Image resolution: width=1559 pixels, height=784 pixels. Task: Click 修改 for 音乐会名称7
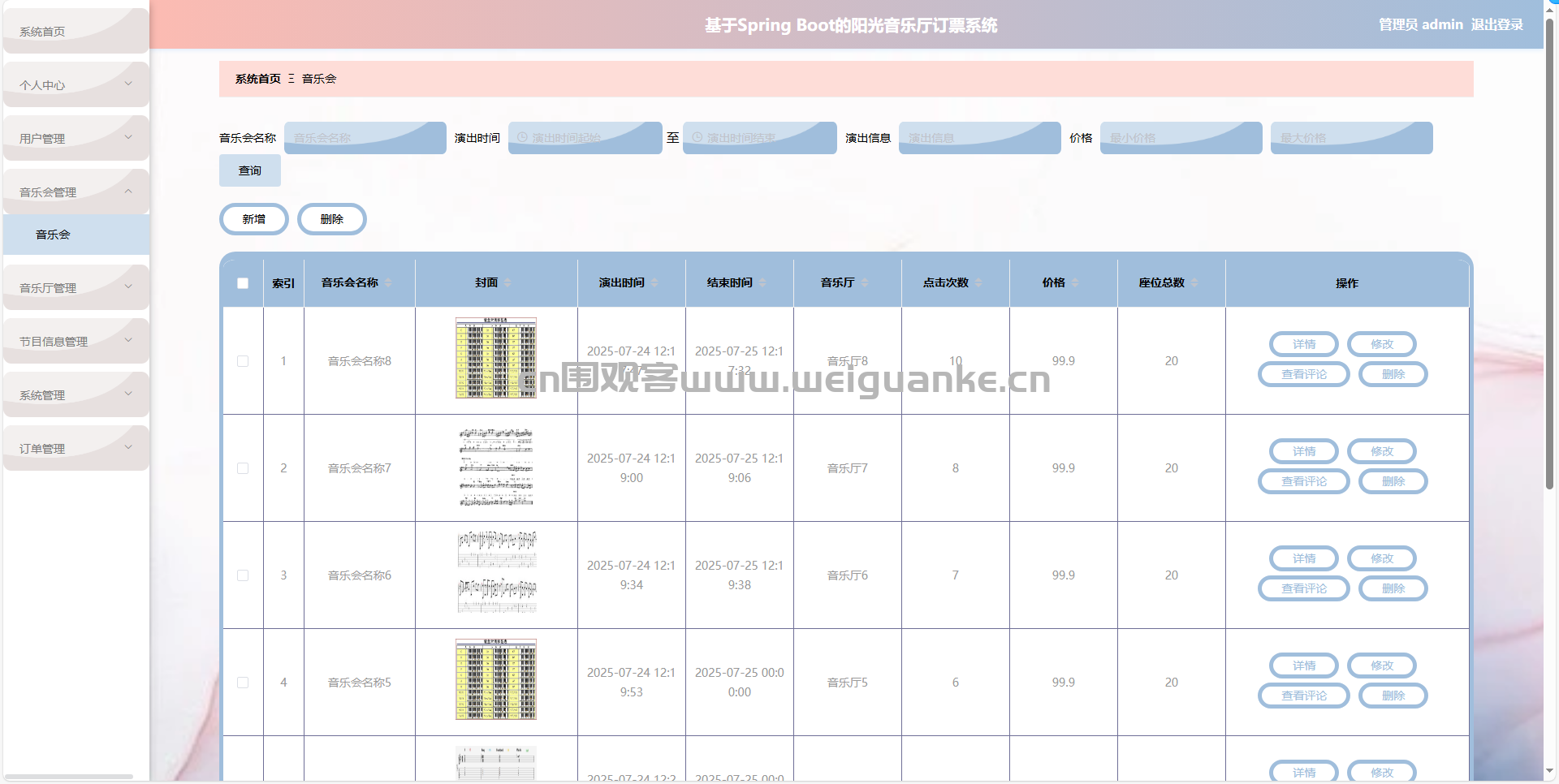click(1382, 451)
